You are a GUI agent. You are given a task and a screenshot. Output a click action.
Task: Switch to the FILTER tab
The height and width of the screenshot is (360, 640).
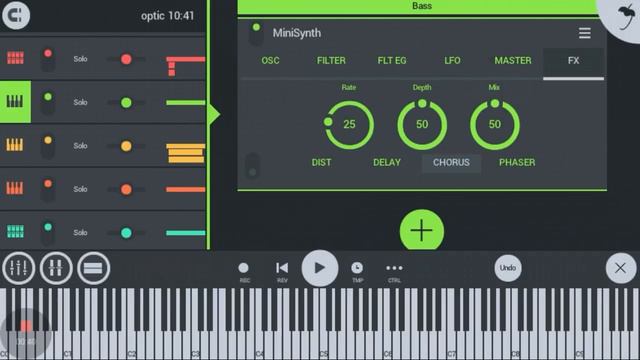tap(331, 60)
